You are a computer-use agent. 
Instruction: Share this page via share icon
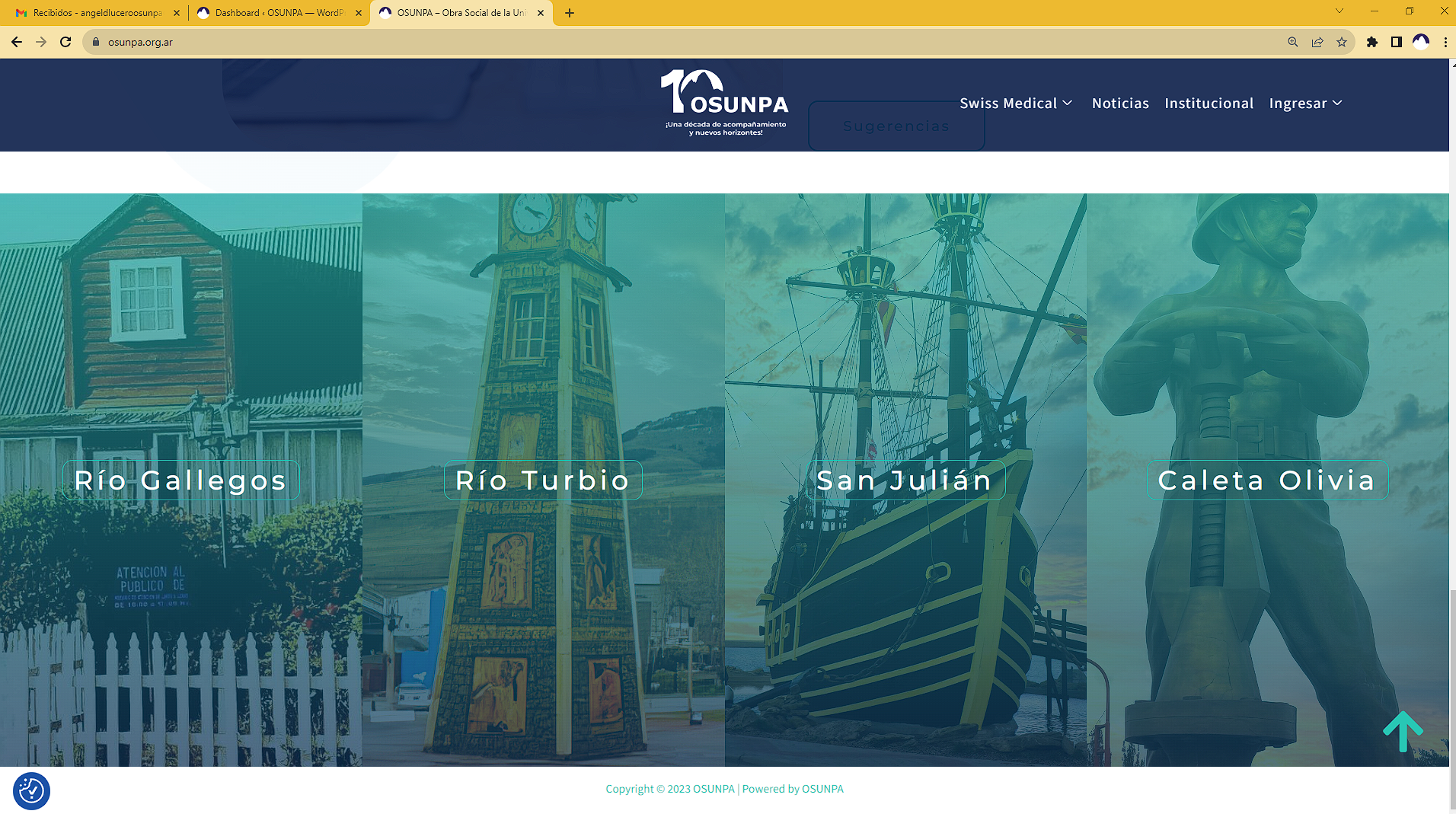[1317, 42]
